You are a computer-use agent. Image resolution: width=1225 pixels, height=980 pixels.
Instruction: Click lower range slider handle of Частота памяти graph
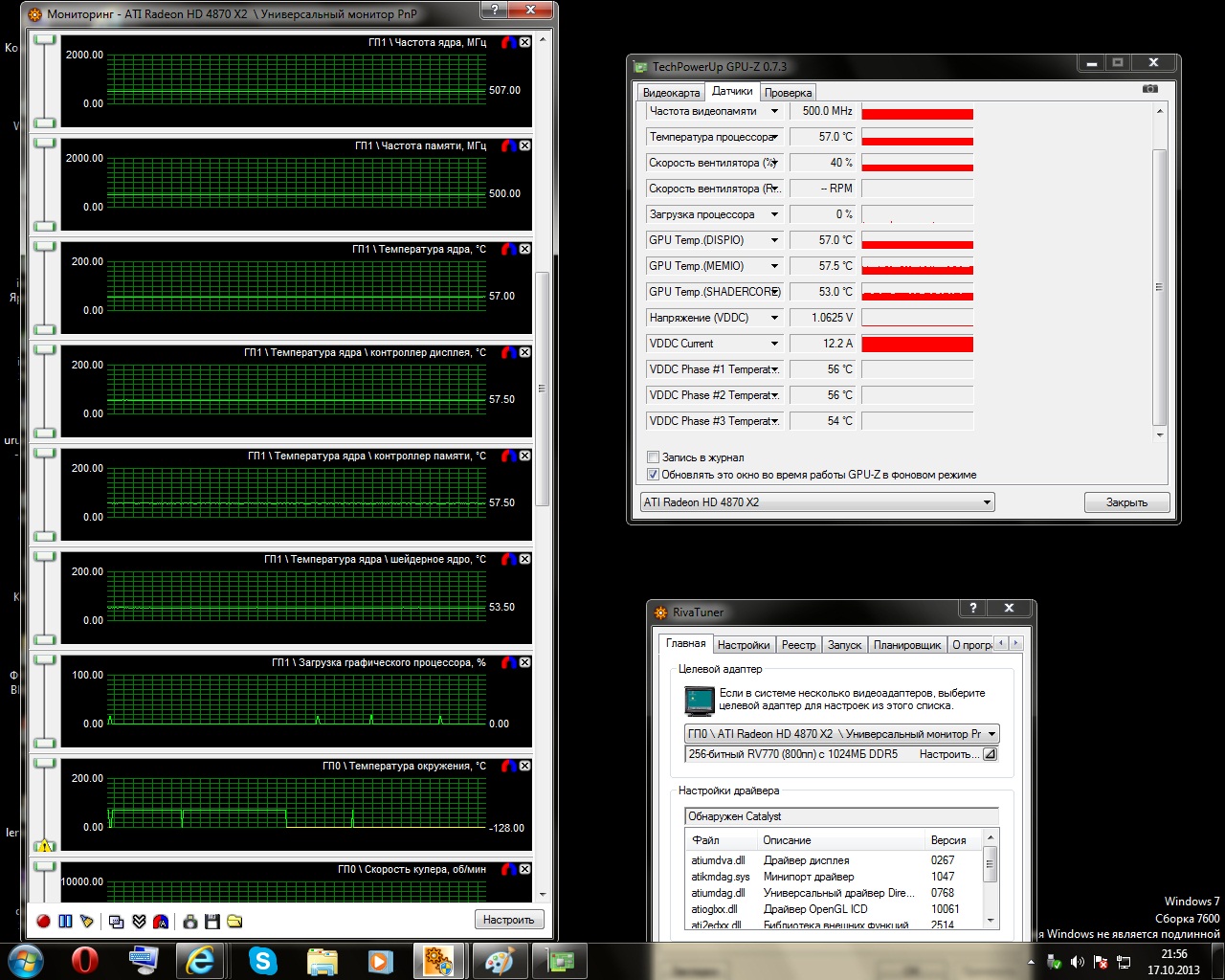[x=44, y=226]
